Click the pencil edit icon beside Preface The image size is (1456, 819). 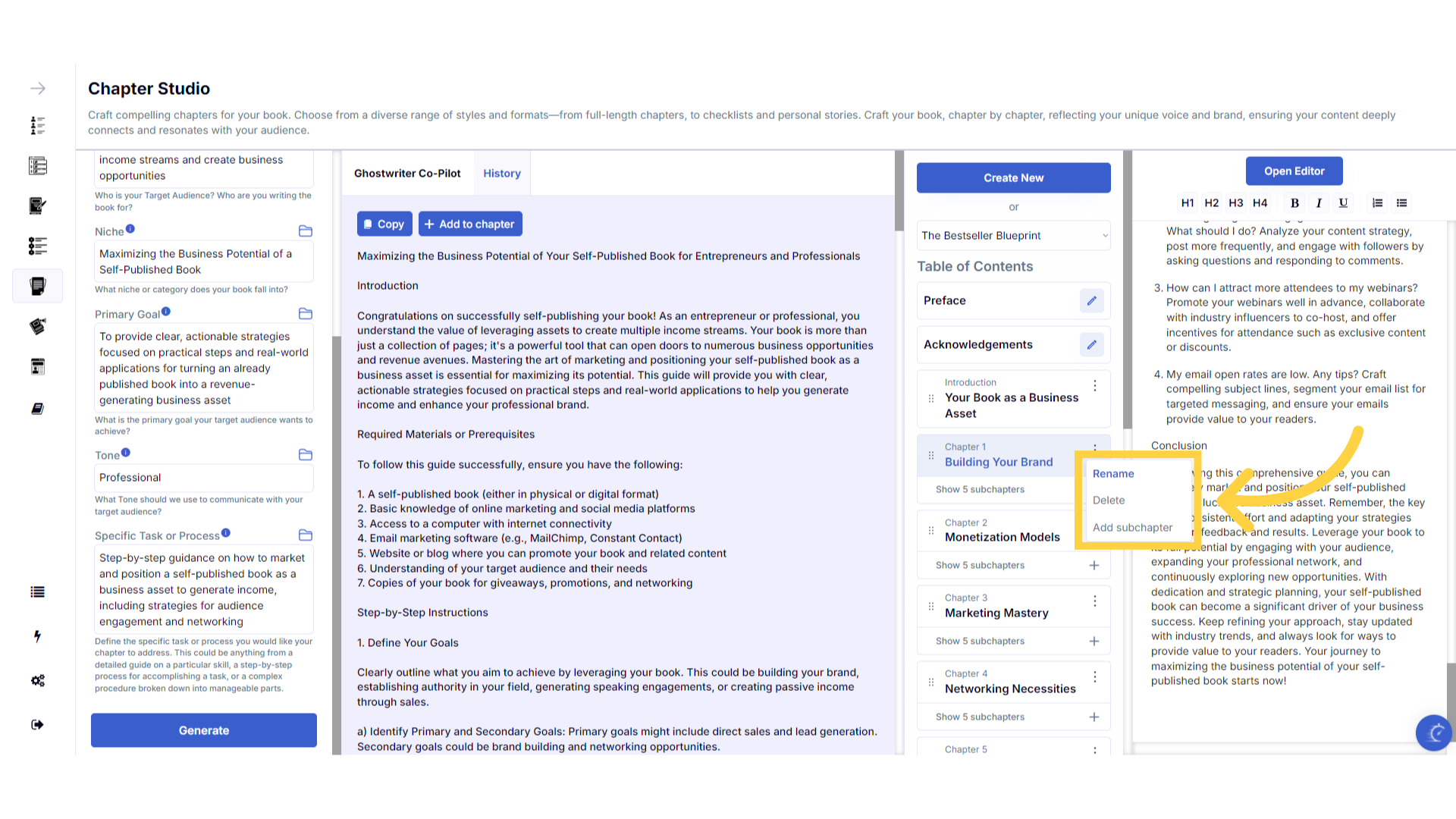click(x=1091, y=300)
